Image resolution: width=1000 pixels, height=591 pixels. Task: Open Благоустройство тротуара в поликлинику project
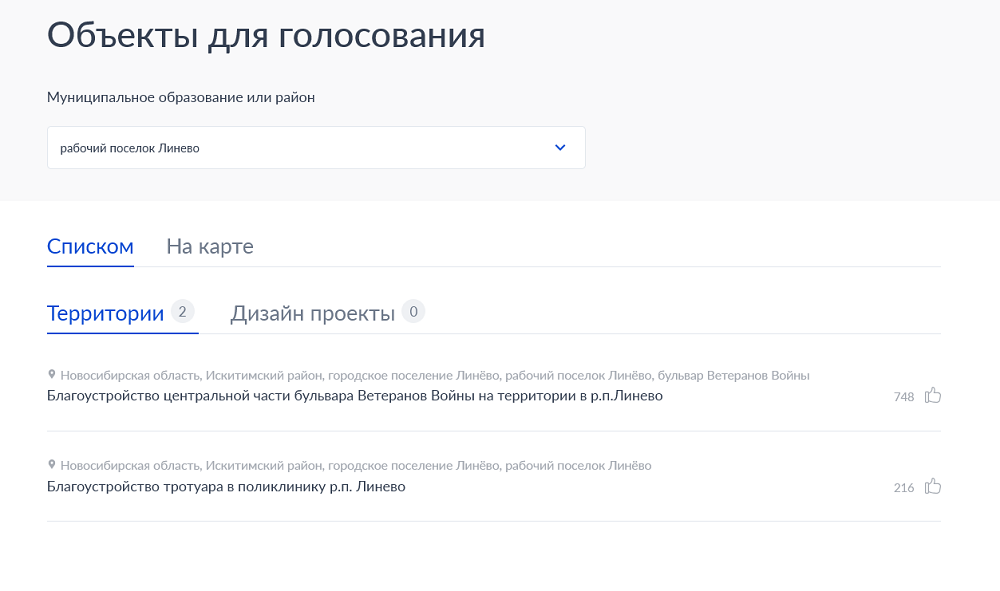(x=226, y=486)
